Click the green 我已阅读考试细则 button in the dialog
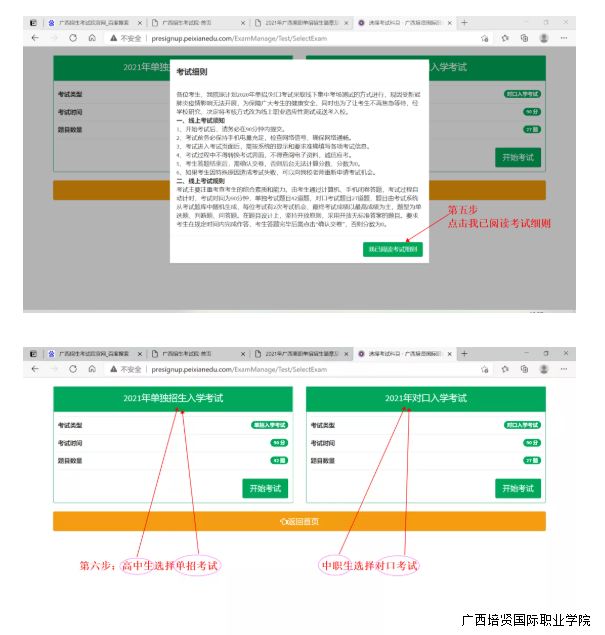Image resolution: width=605 pixels, height=635 pixels. pos(394,249)
